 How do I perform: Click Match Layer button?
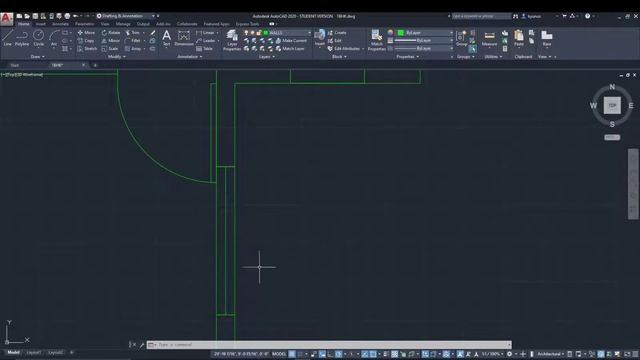(x=290, y=49)
